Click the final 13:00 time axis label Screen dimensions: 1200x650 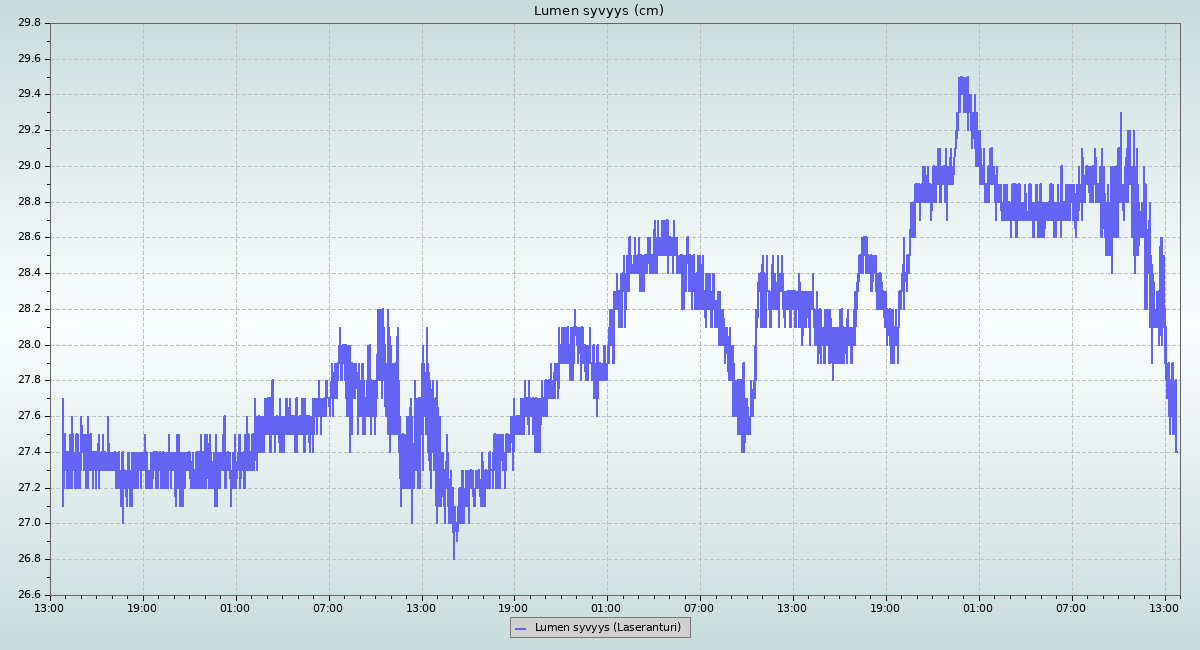coord(1165,608)
